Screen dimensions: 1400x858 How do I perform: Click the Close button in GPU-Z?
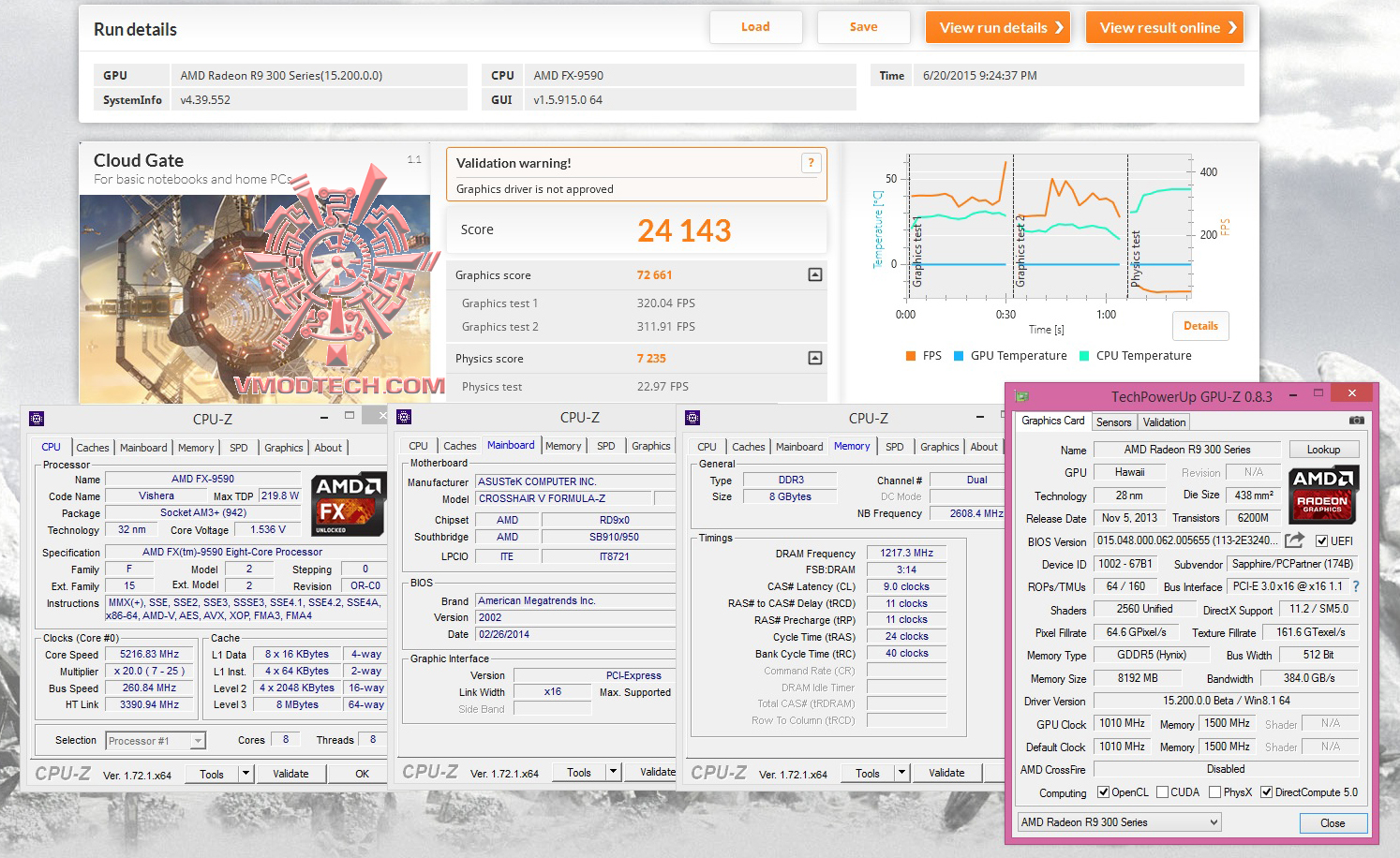(1333, 823)
